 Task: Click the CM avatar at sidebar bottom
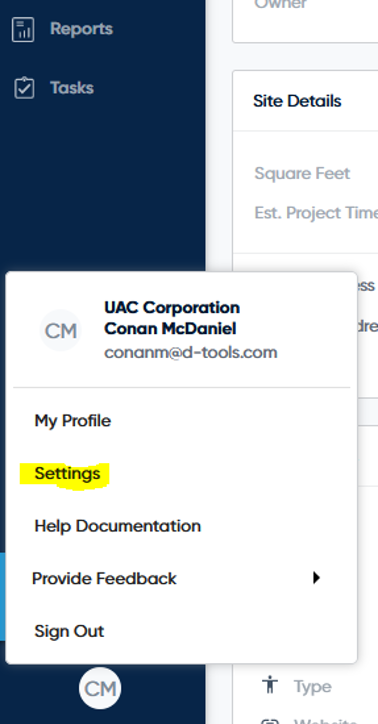(100, 689)
